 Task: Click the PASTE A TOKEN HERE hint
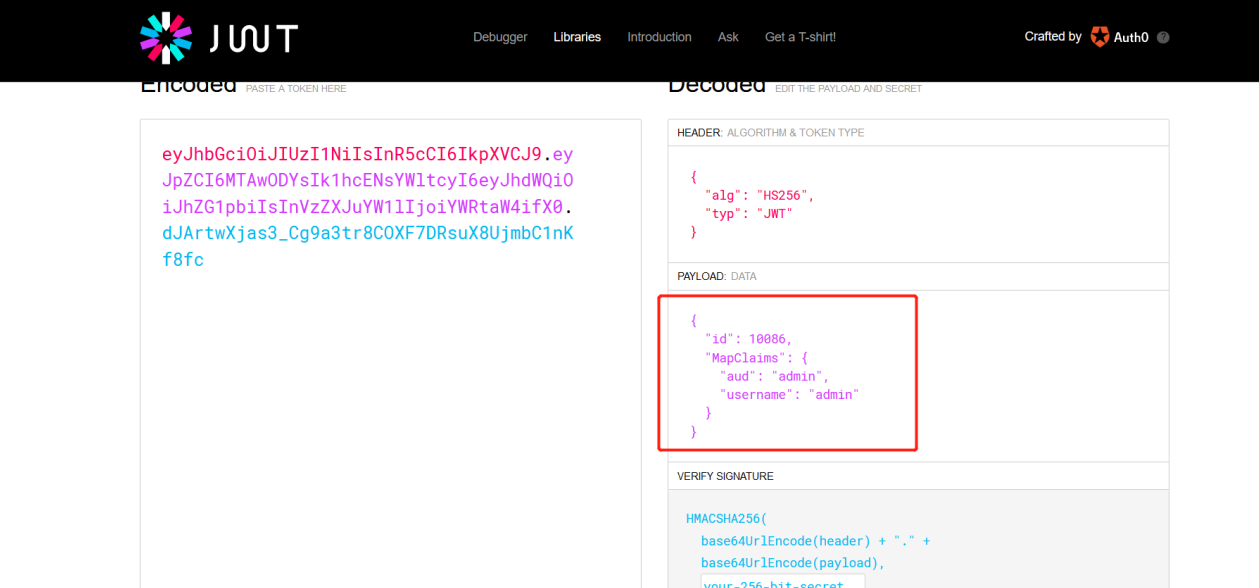(296, 89)
